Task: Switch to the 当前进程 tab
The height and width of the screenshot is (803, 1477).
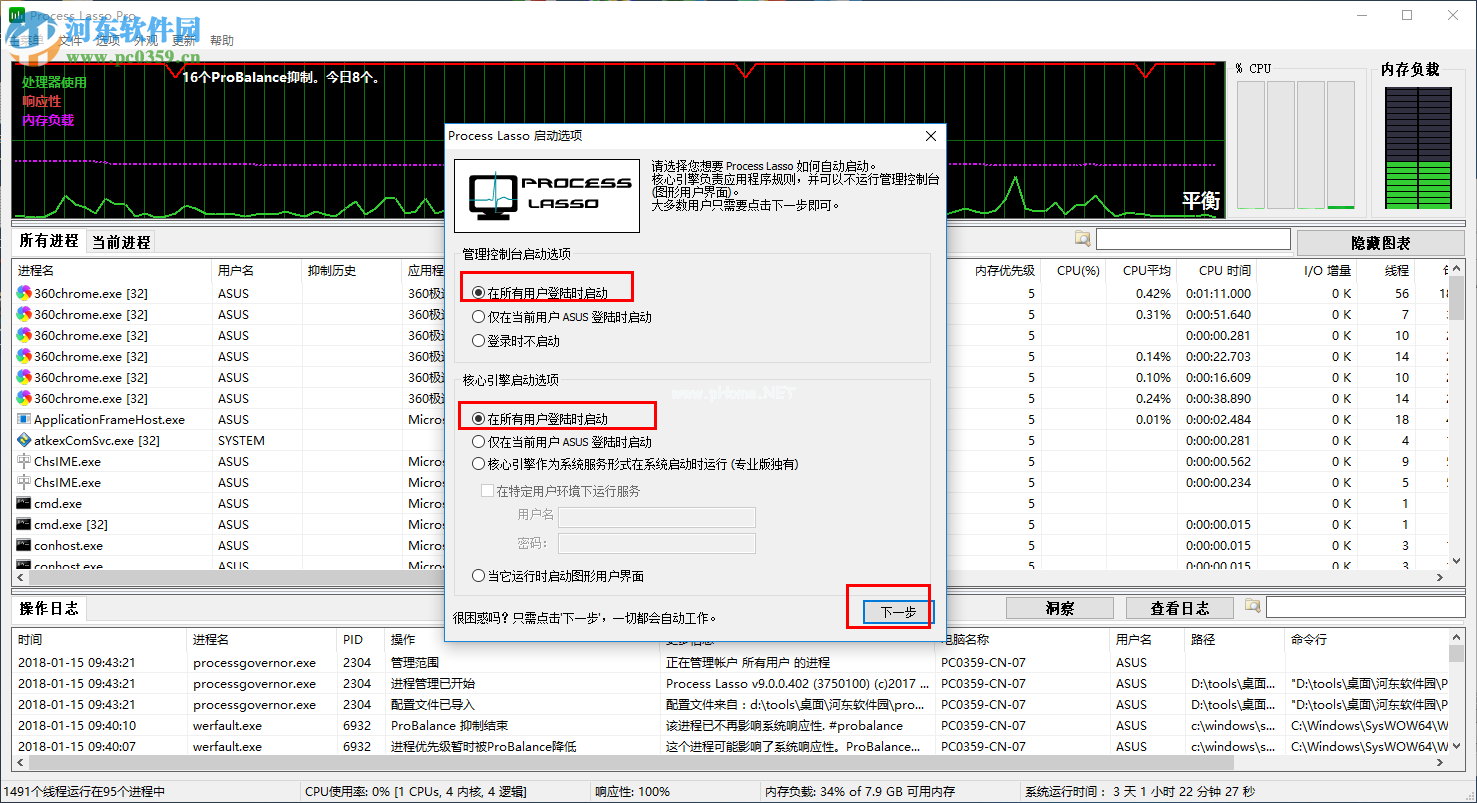Action: click(x=121, y=242)
